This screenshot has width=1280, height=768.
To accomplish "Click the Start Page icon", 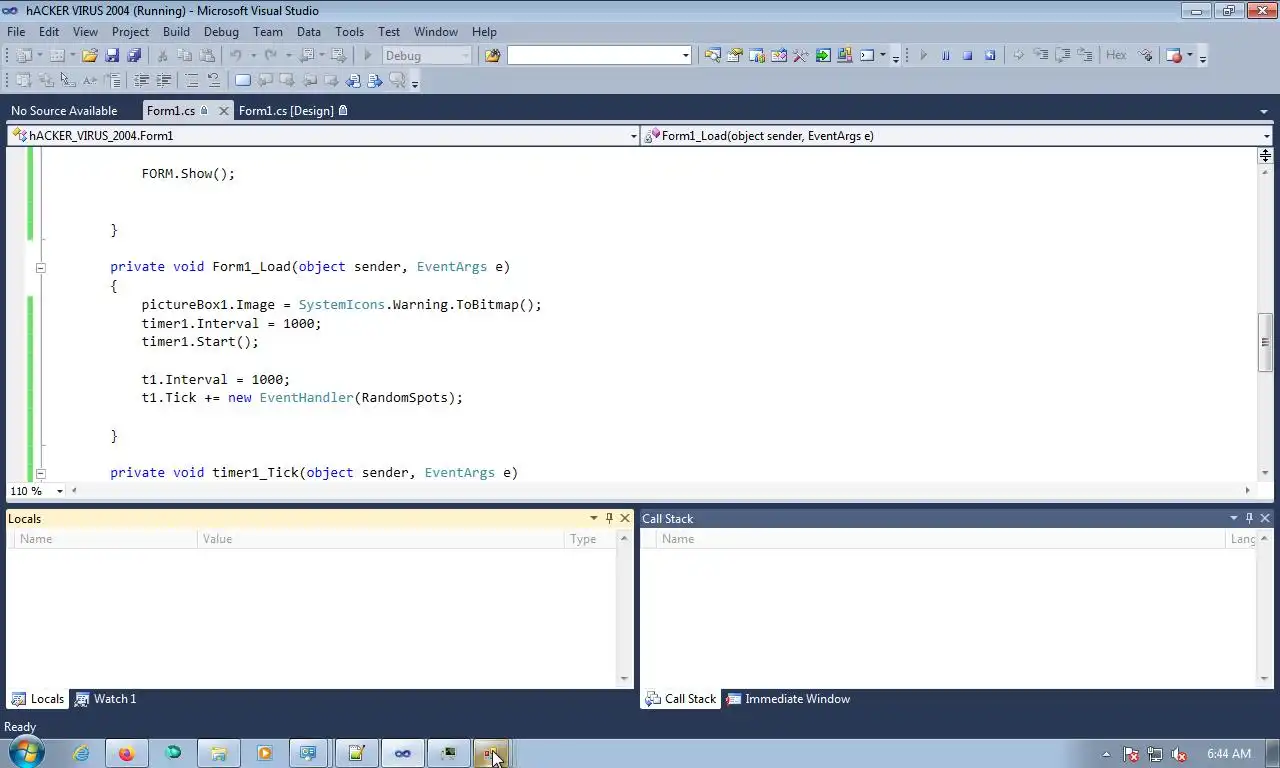I will click(x=822, y=56).
